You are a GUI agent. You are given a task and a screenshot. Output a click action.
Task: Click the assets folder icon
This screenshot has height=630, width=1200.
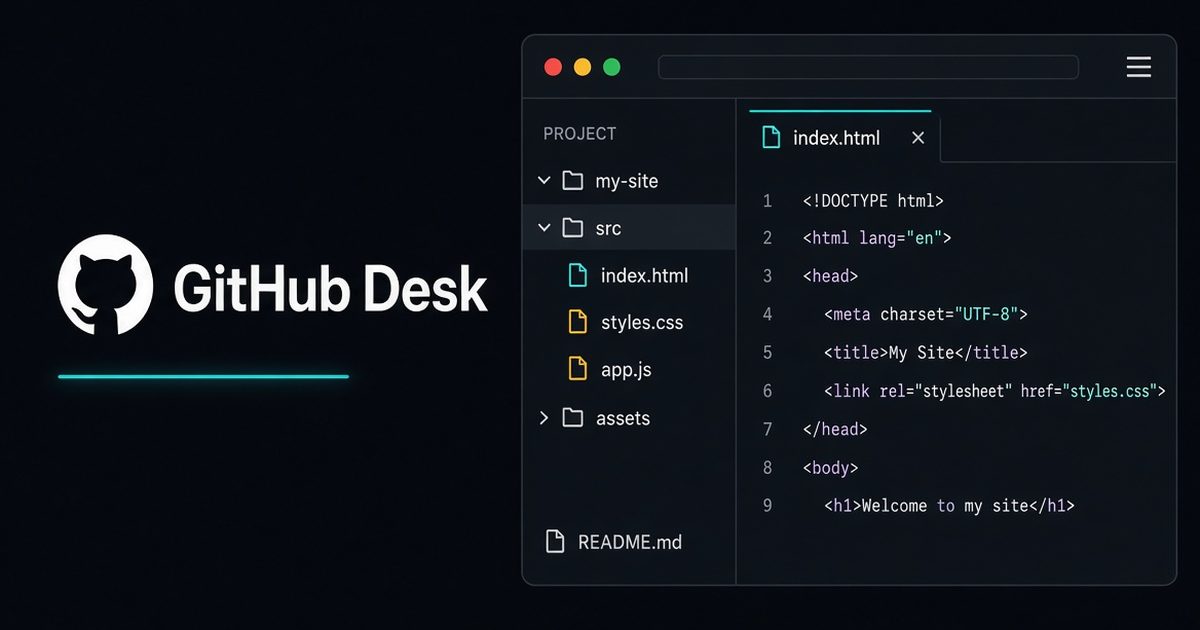[x=573, y=418]
